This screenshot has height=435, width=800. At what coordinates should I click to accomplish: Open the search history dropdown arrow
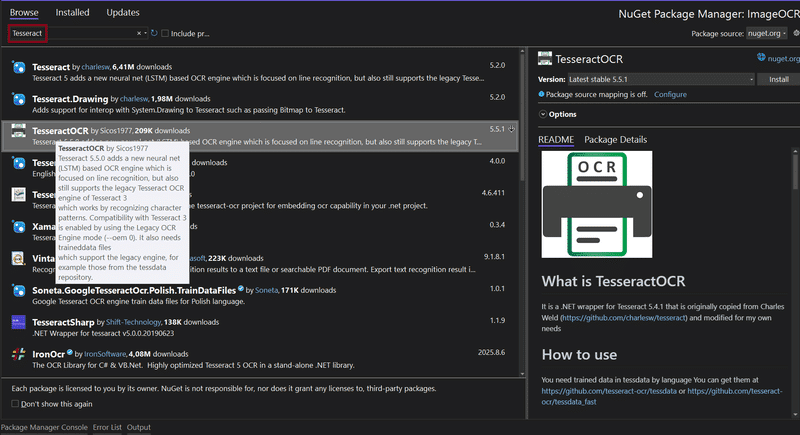point(145,33)
